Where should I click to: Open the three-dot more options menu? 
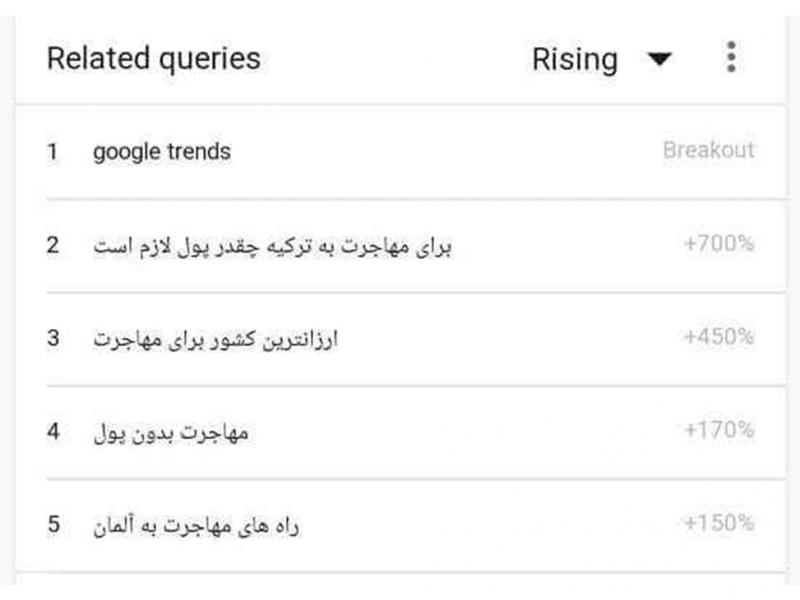pyautogui.click(x=731, y=58)
